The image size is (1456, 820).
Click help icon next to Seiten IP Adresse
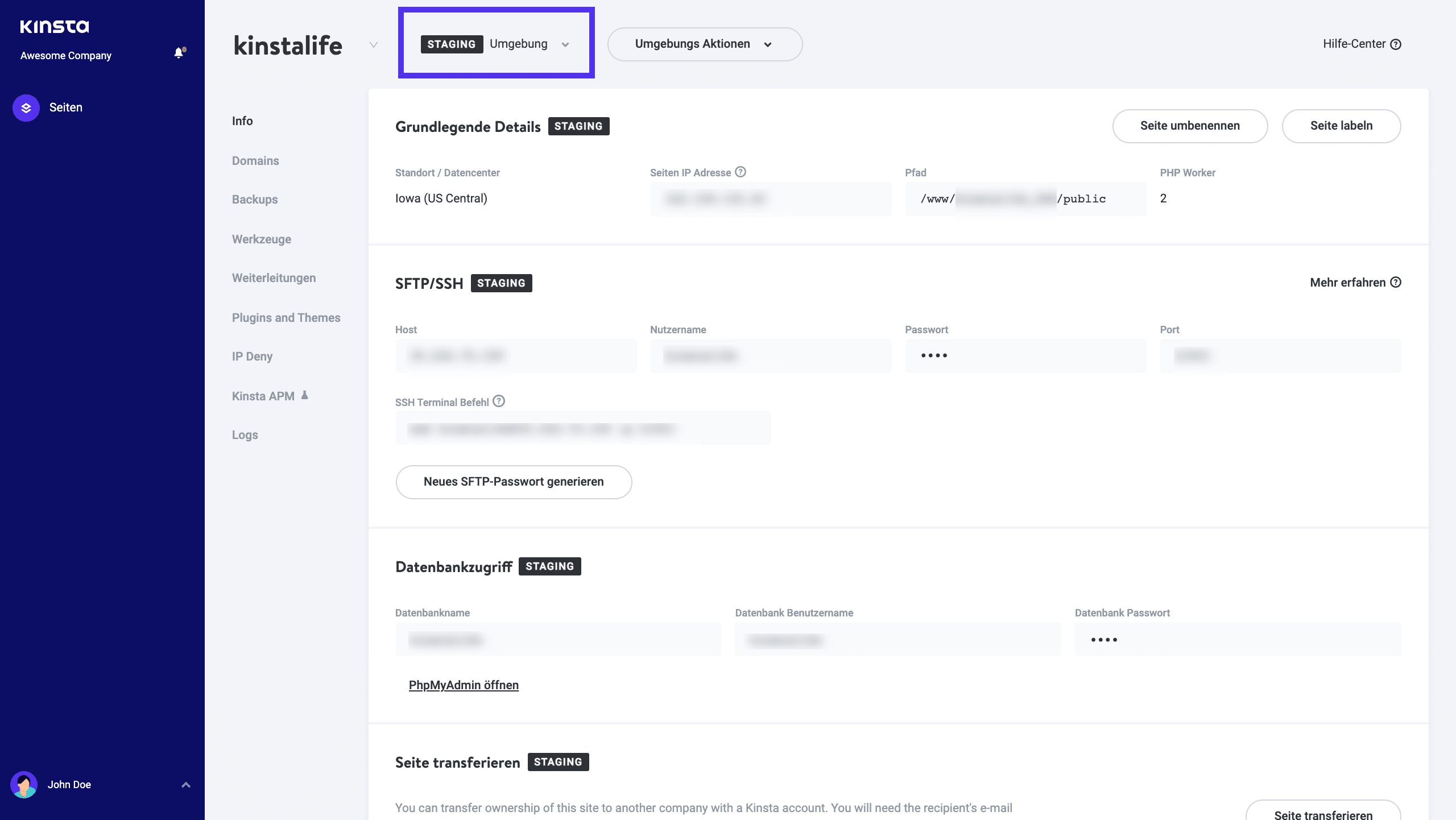741,172
